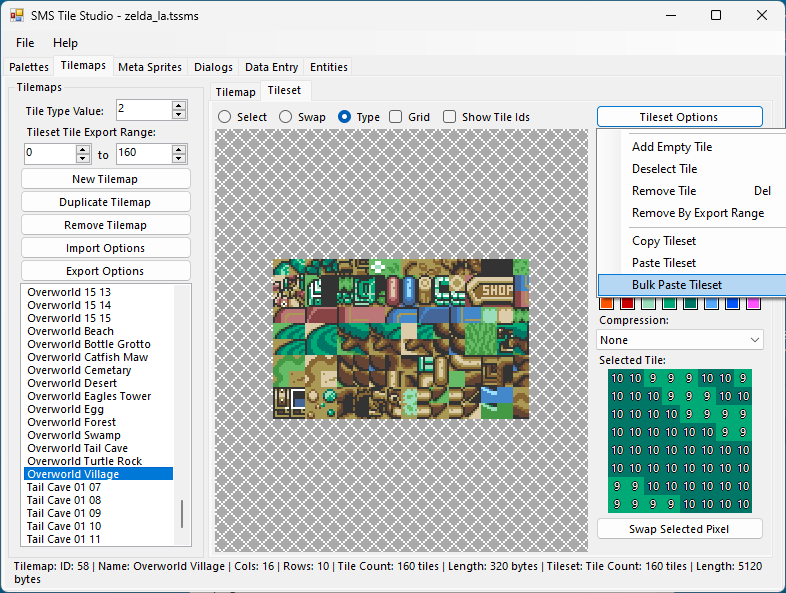Open Export Options
The height and width of the screenshot is (593, 786).
coord(105,271)
